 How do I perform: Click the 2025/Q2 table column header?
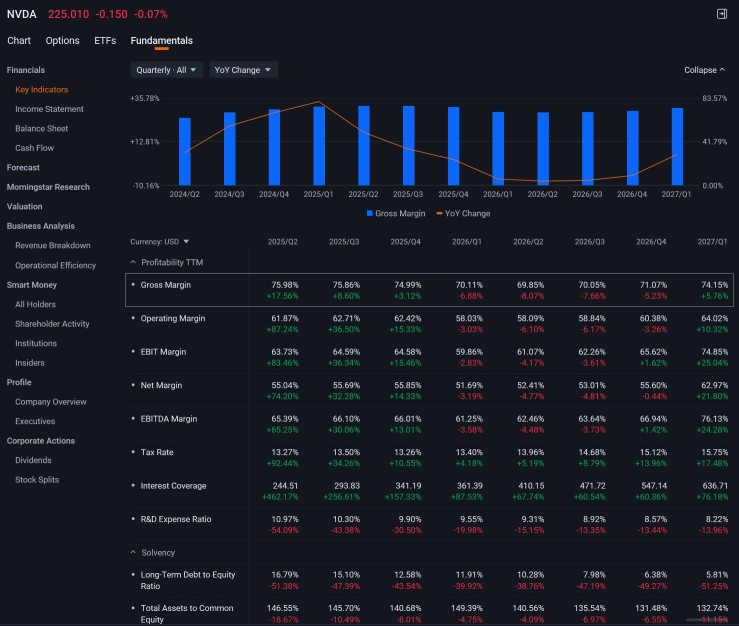pos(282,241)
